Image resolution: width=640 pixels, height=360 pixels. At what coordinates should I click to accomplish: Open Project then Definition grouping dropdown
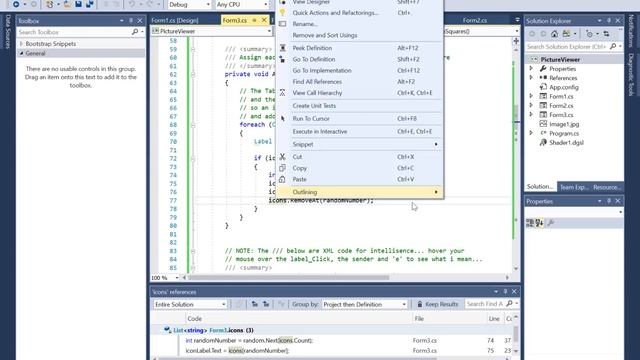(x=364, y=304)
